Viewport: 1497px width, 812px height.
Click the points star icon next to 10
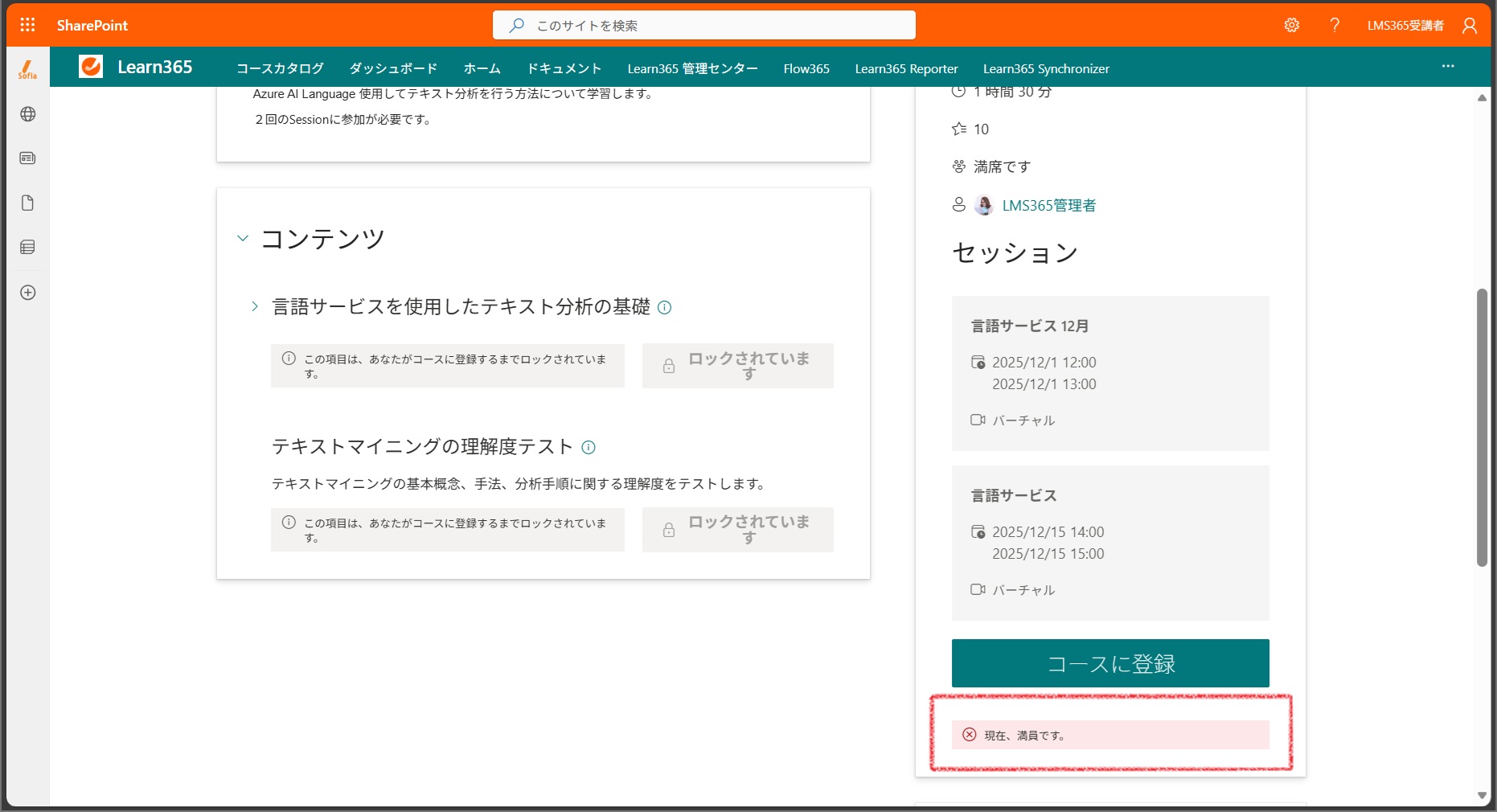959,129
